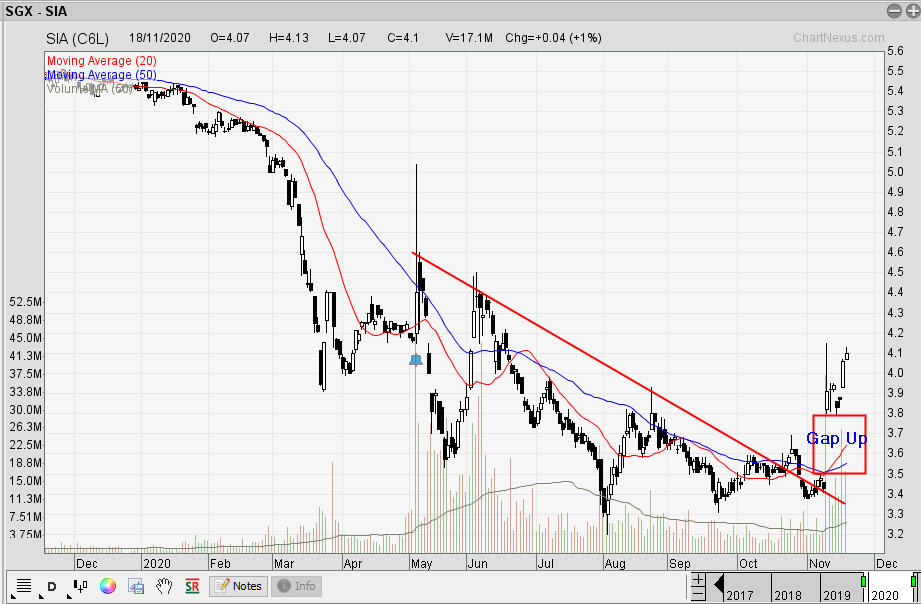Zoom out with the minus stepper
Image resolution: width=921 pixels, height=604 pixels.
click(x=698, y=593)
